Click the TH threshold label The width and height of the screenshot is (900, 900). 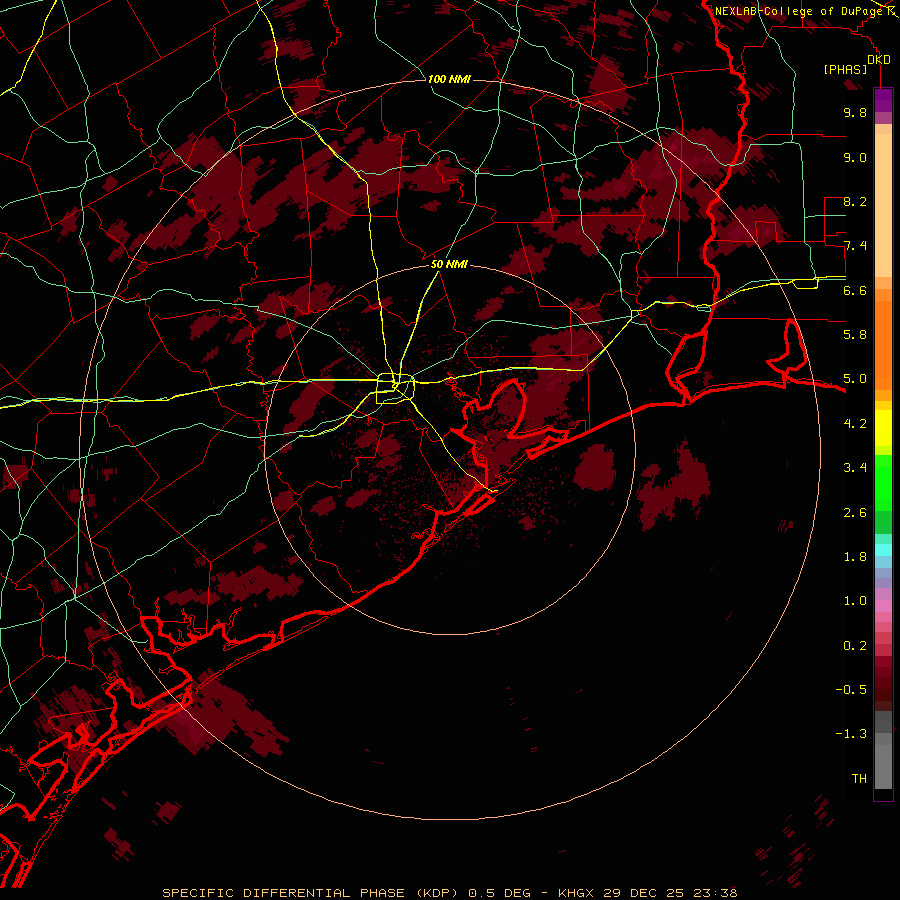(x=859, y=779)
